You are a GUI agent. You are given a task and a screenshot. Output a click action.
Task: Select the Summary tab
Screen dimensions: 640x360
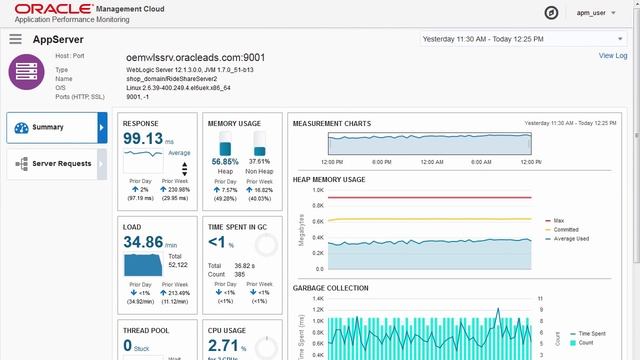click(x=57, y=128)
